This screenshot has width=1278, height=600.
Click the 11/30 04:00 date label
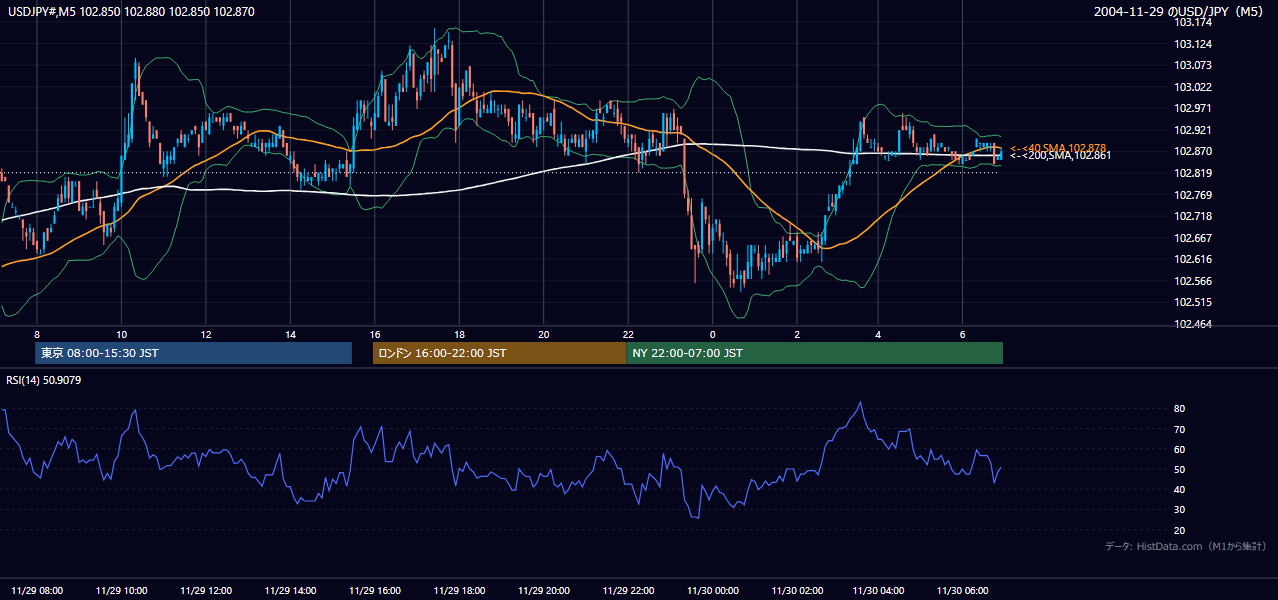pyautogui.click(x=878, y=591)
